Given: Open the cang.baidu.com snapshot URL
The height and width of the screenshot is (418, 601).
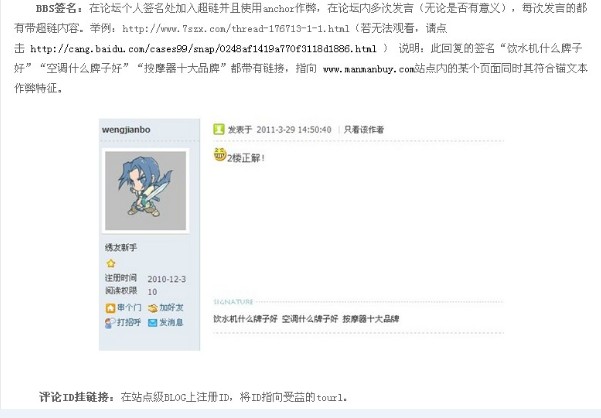Looking at the screenshot, I should tap(203, 49).
